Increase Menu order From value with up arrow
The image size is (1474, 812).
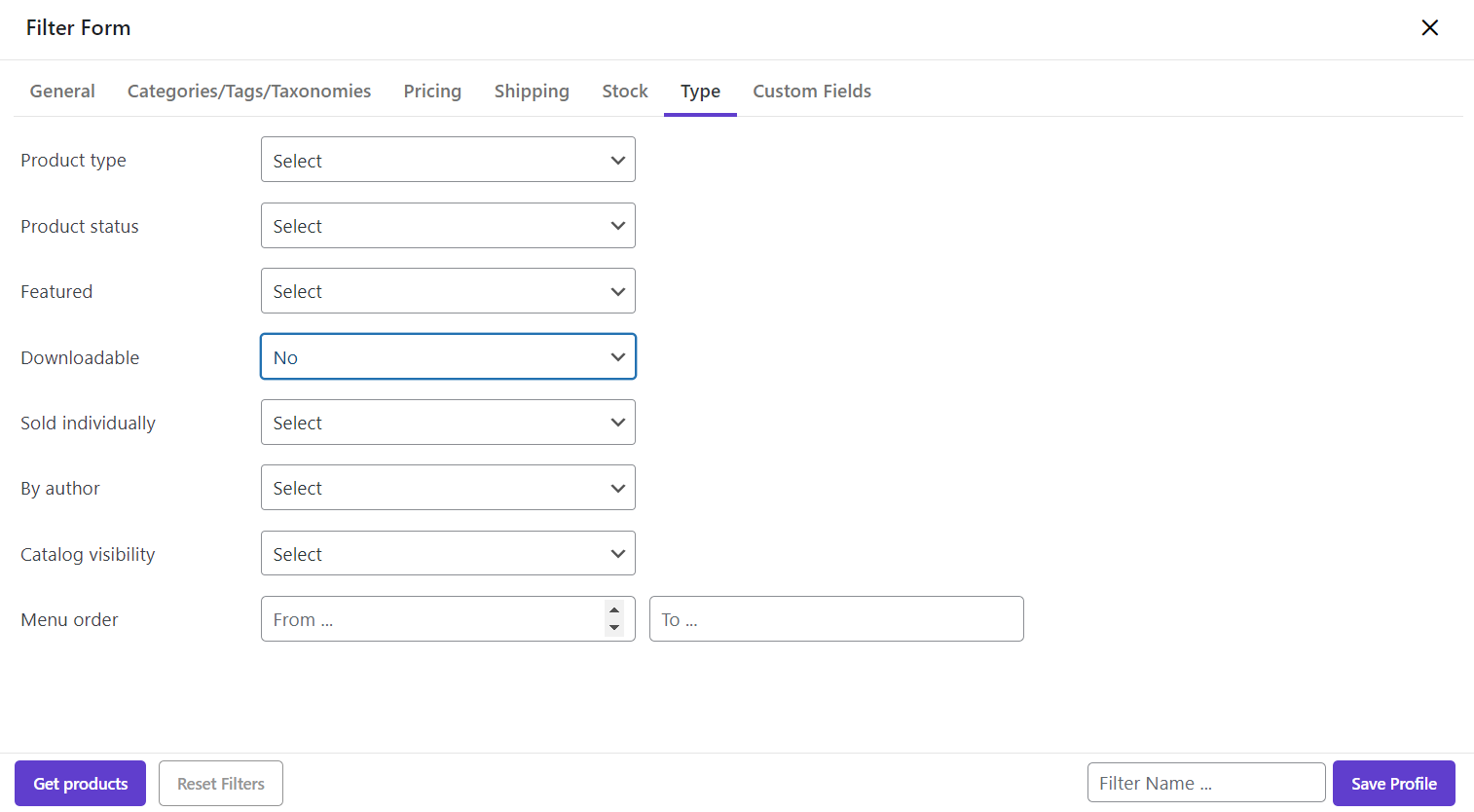[x=614, y=610]
